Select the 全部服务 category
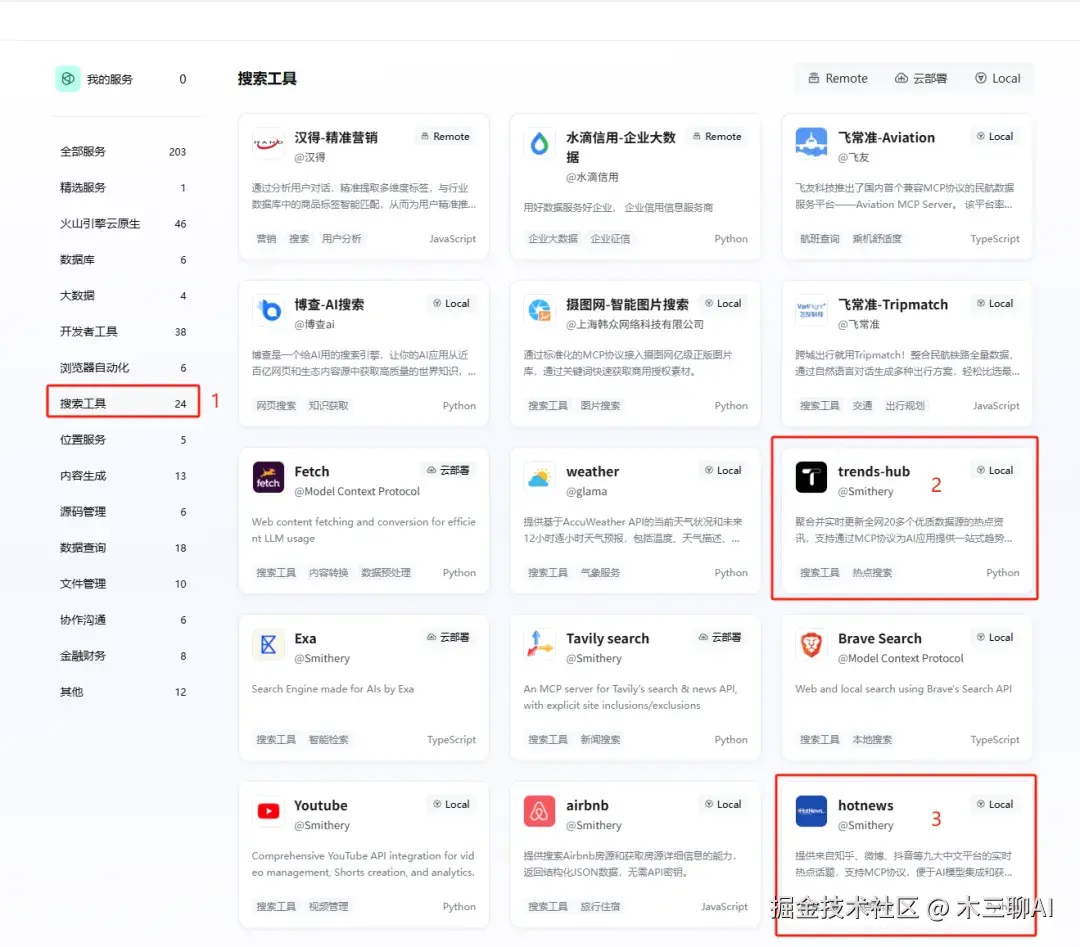The width and height of the screenshot is (1080, 947). tap(123, 152)
